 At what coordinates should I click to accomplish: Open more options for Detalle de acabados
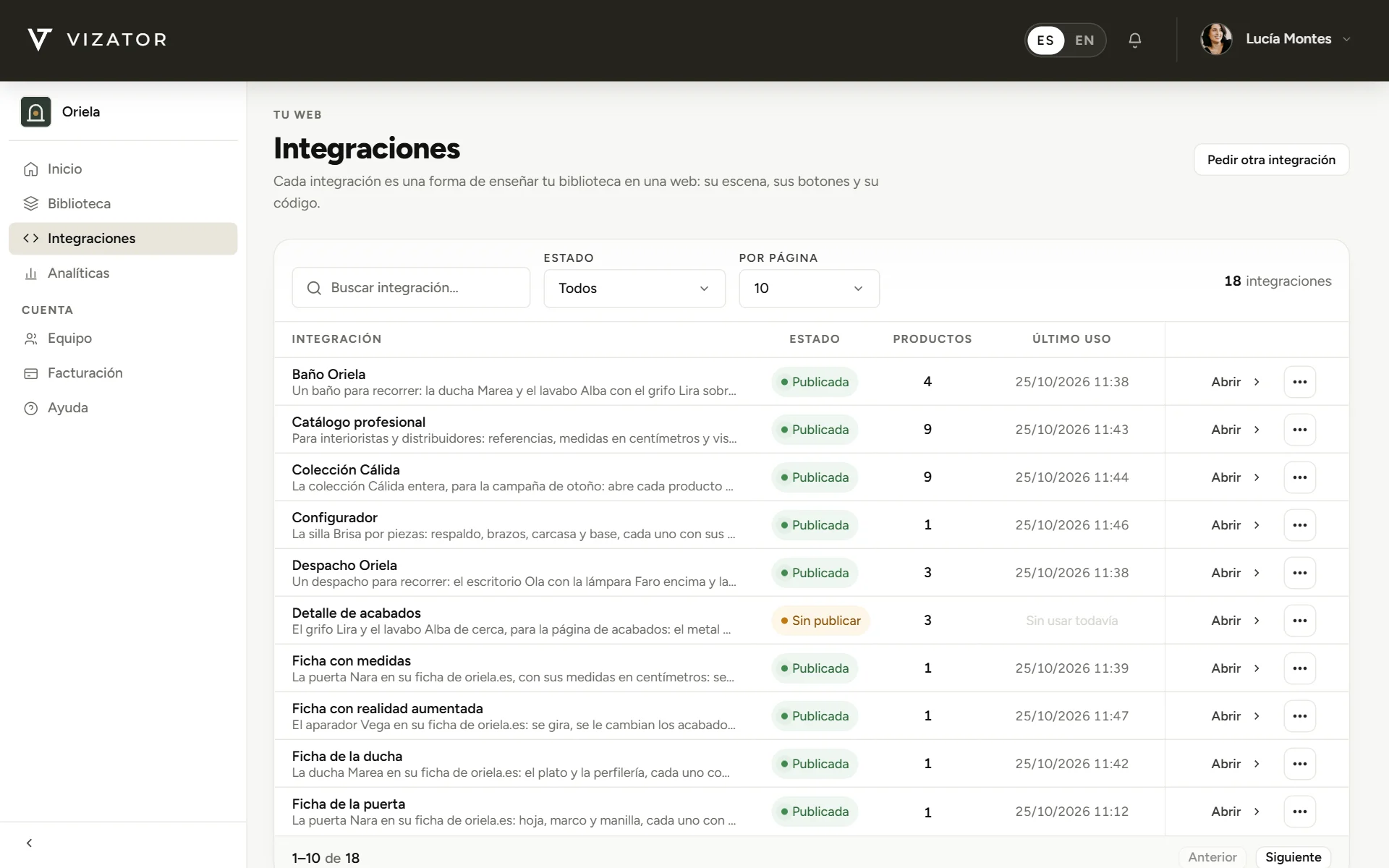coord(1299,621)
